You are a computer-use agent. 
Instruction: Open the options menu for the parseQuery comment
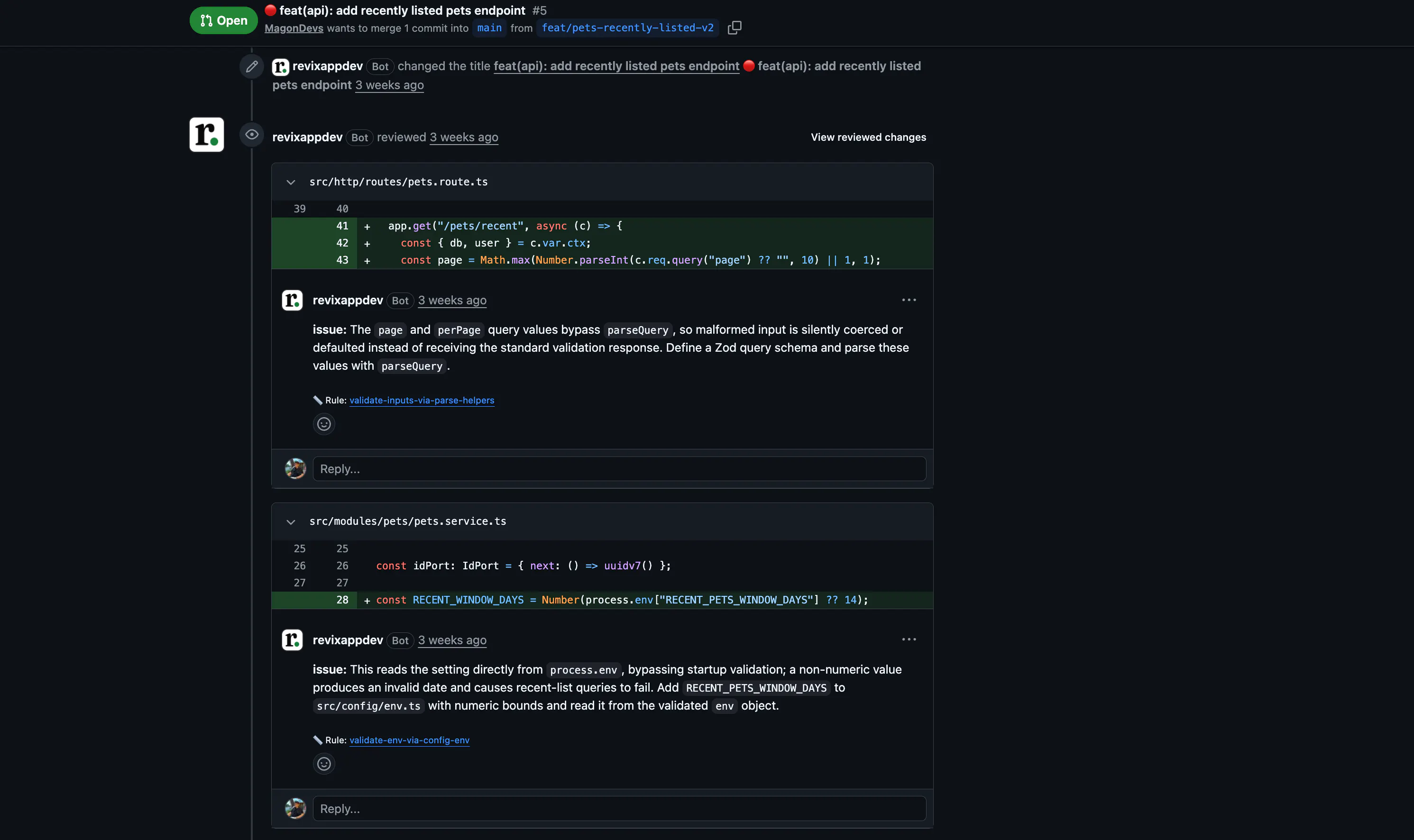[909, 300]
